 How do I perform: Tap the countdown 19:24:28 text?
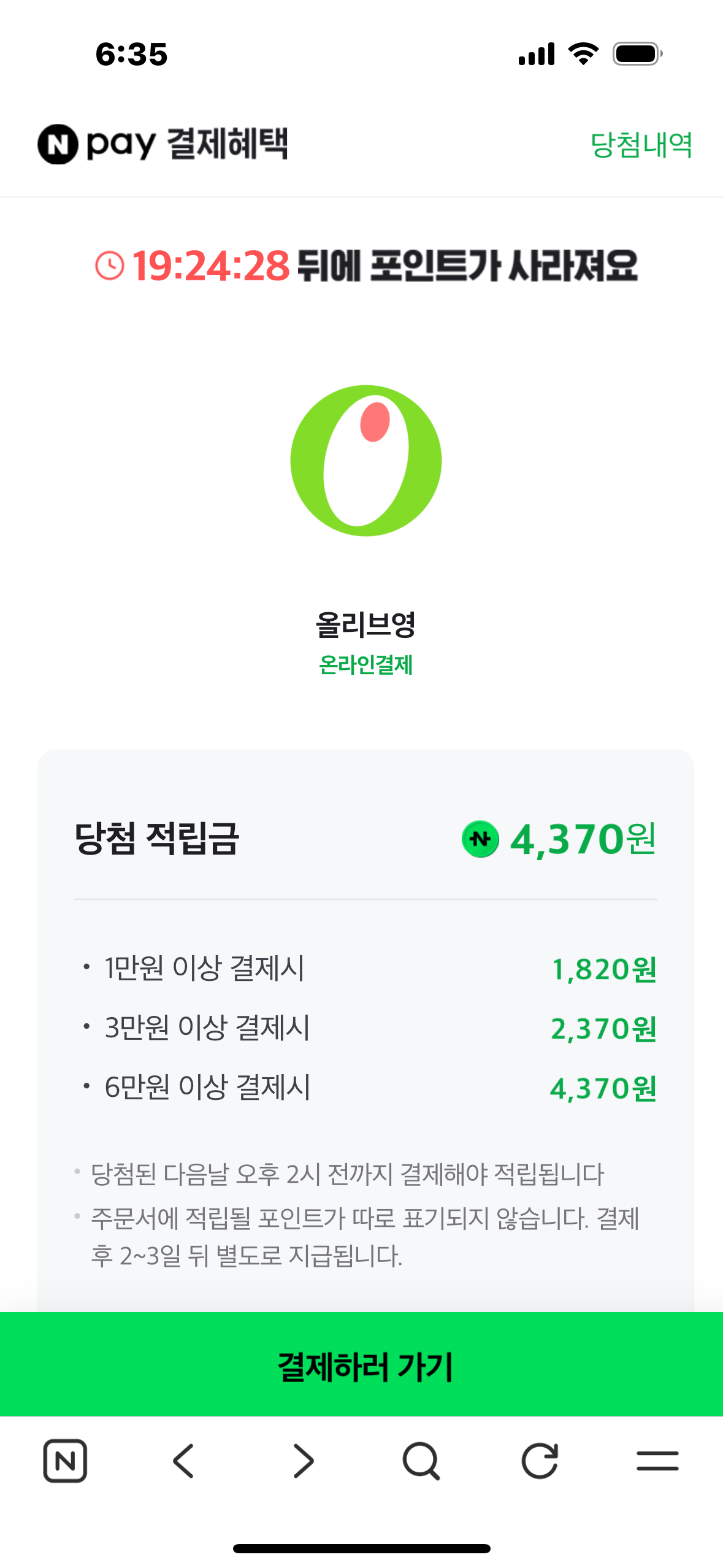211,266
